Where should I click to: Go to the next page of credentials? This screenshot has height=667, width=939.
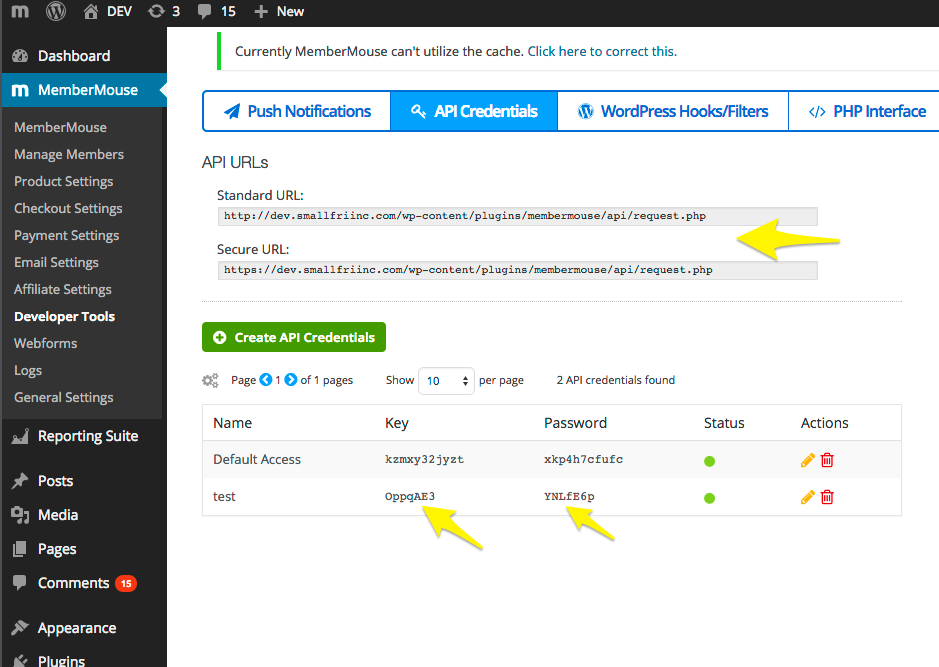pos(290,380)
